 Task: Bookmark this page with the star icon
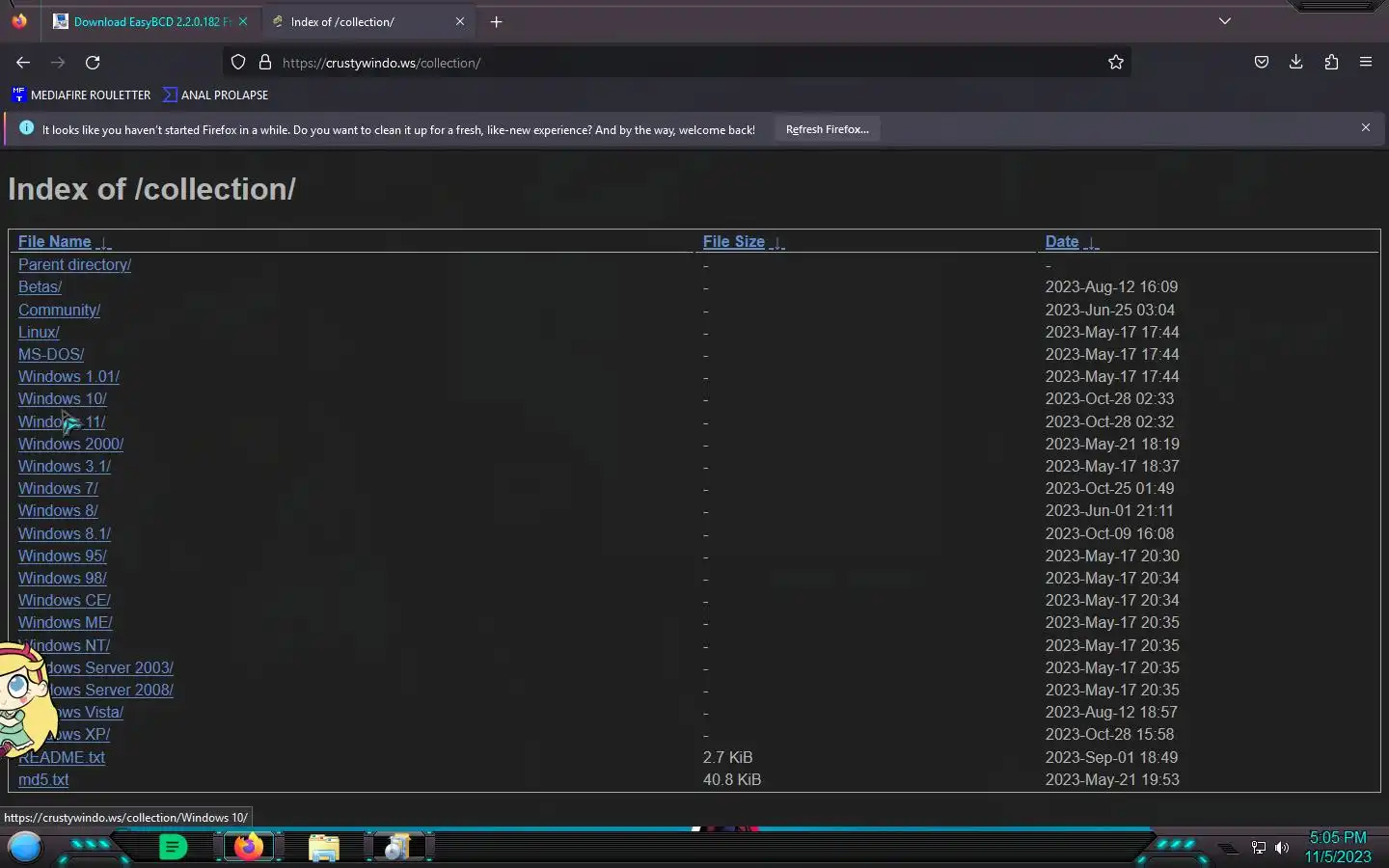click(x=1116, y=63)
